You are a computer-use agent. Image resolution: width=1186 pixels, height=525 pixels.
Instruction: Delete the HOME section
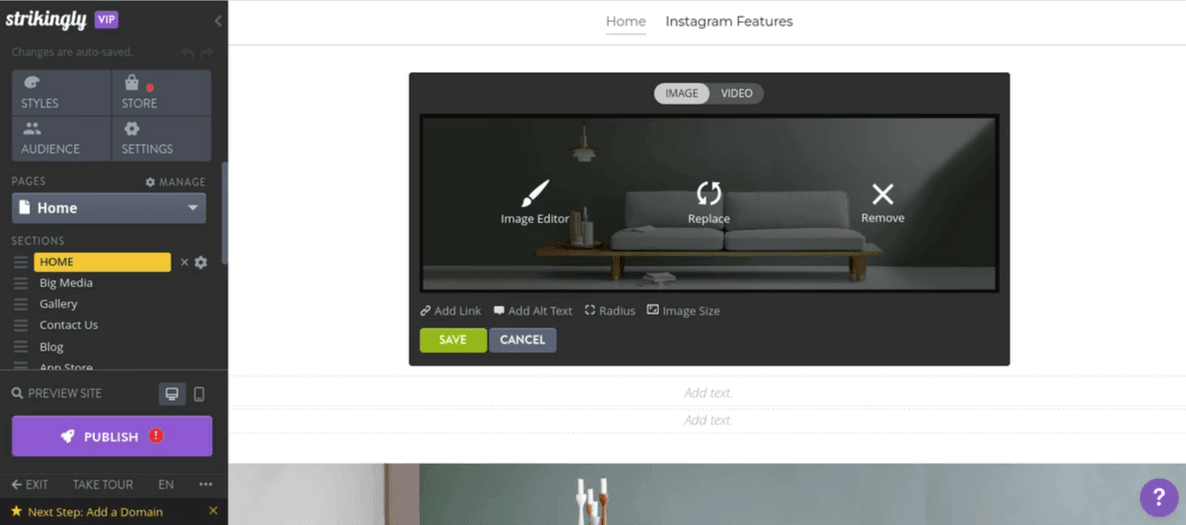pyautogui.click(x=184, y=262)
